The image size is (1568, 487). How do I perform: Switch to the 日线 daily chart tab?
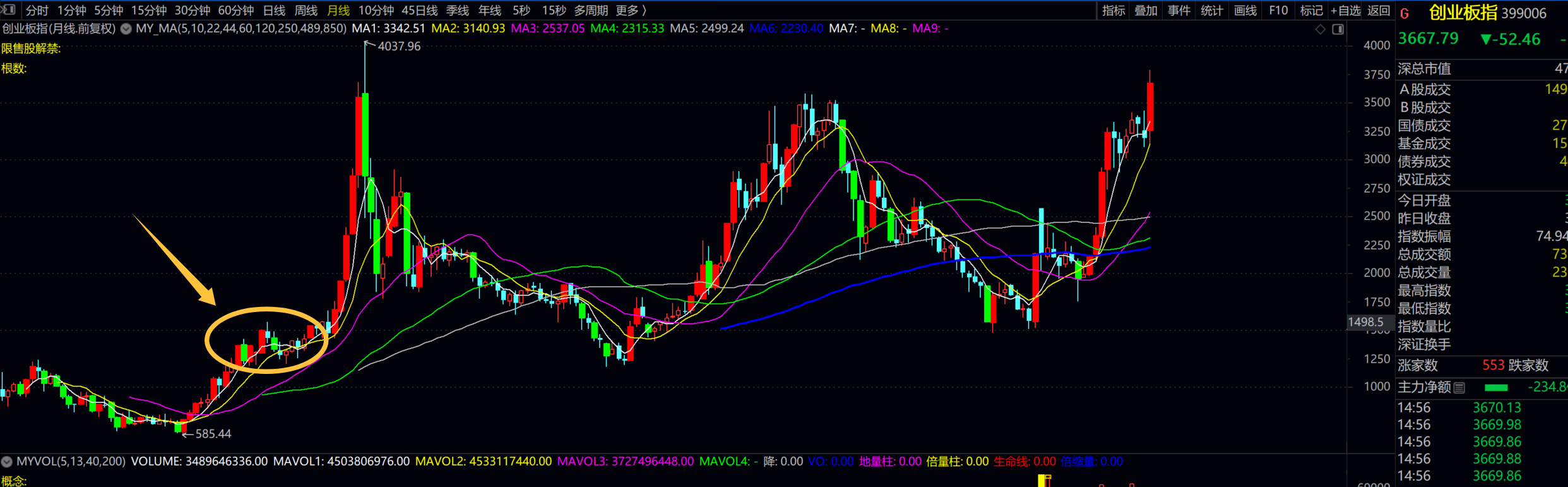(274, 10)
